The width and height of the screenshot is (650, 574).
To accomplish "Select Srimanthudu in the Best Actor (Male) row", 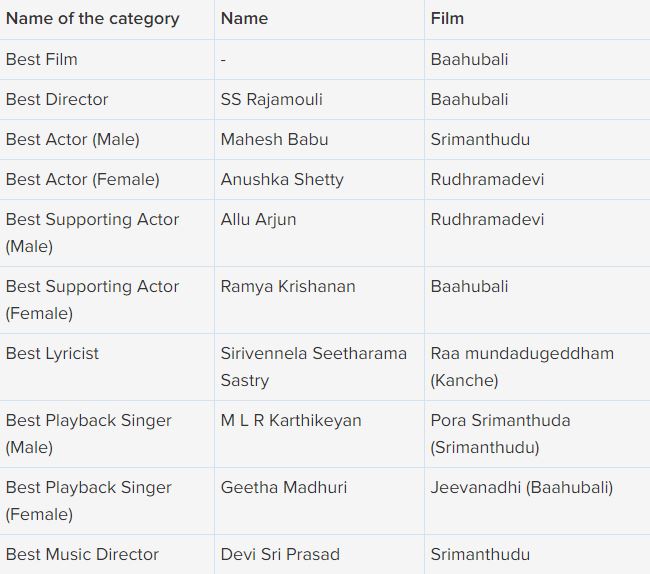I will [x=480, y=139].
